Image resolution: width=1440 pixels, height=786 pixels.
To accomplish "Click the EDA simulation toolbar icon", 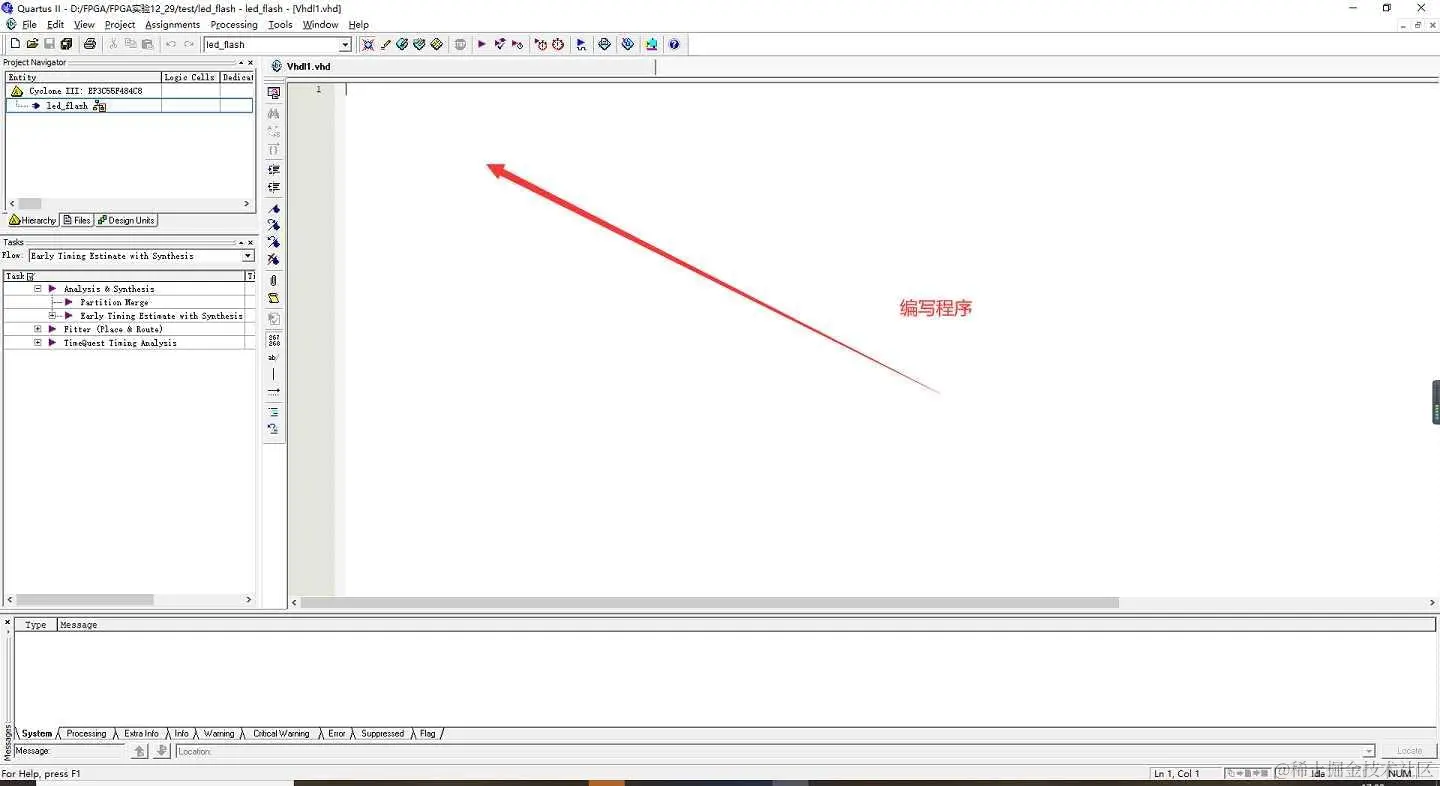I will coord(581,44).
